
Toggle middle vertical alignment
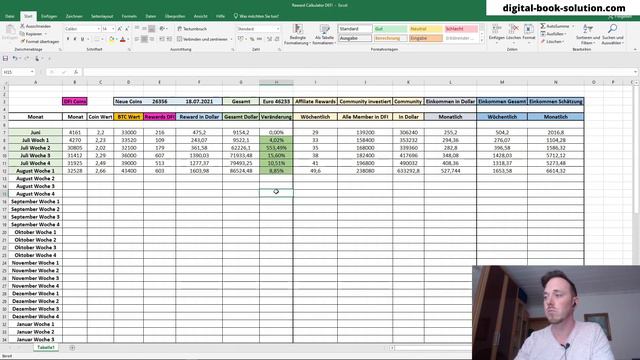[x=144, y=29]
